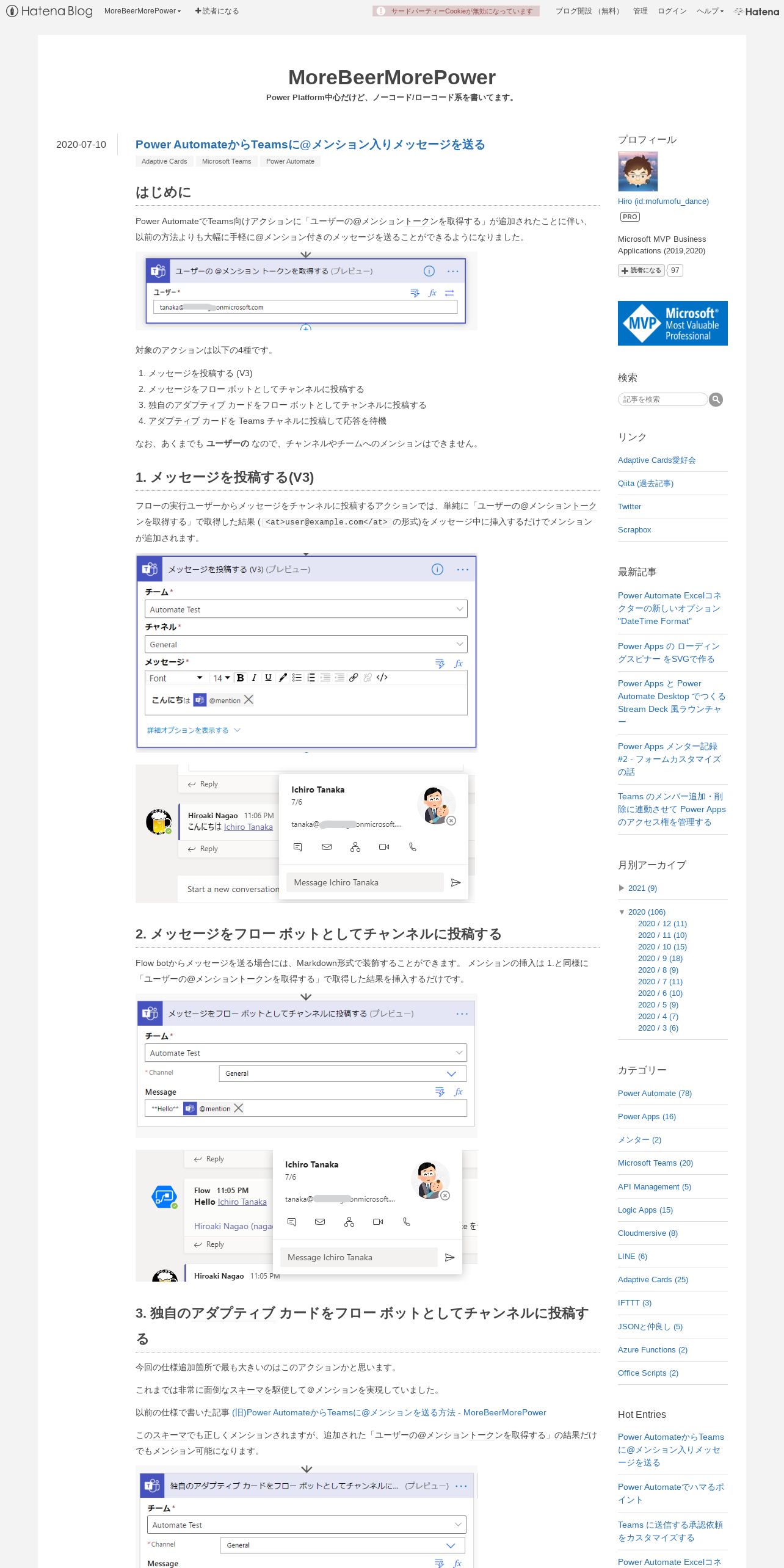Viewport: 784px width, 1568px height.
Task: Click ellipsis on メンショントークン action card
Action: 452,271
